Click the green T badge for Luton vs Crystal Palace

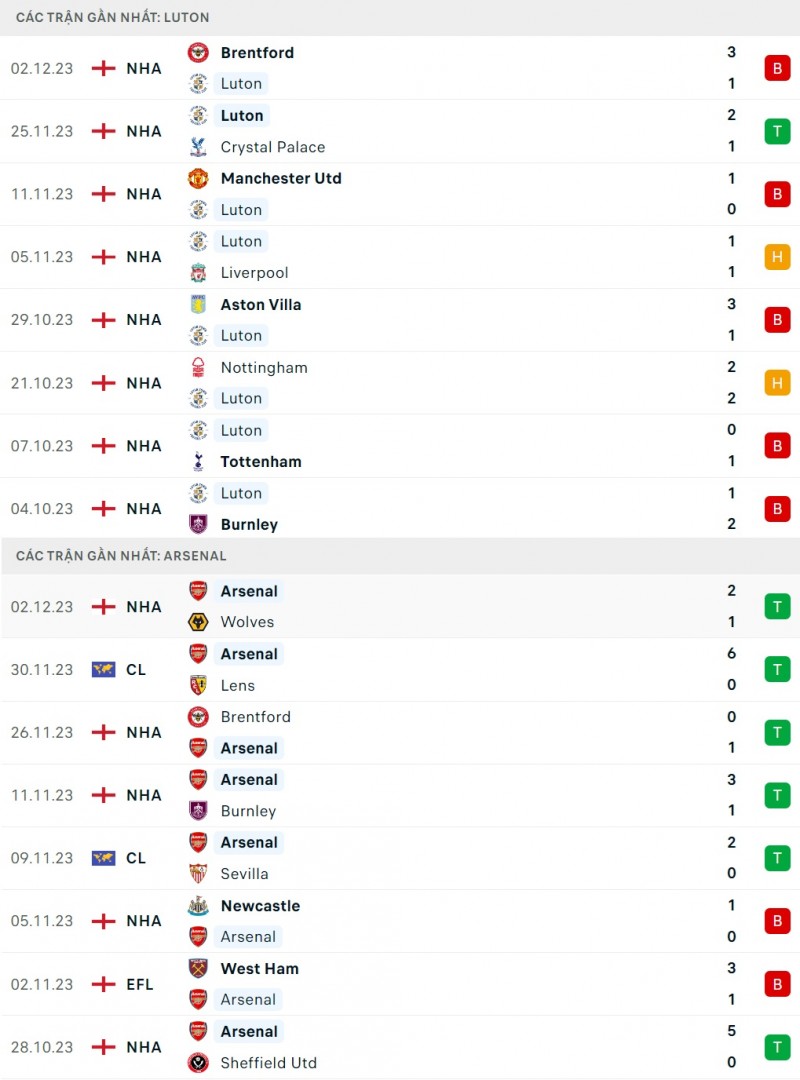coord(777,131)
